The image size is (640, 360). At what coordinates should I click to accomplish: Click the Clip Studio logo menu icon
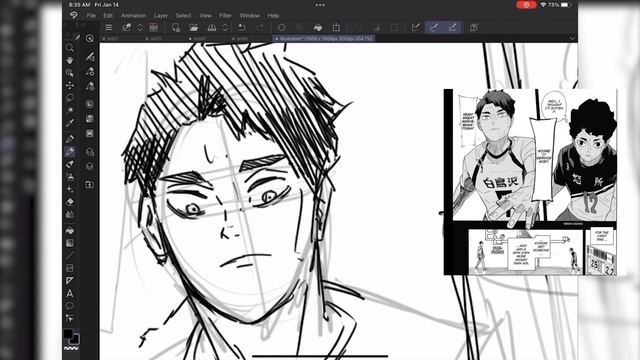pyautogui.click(x=74, y=16)
